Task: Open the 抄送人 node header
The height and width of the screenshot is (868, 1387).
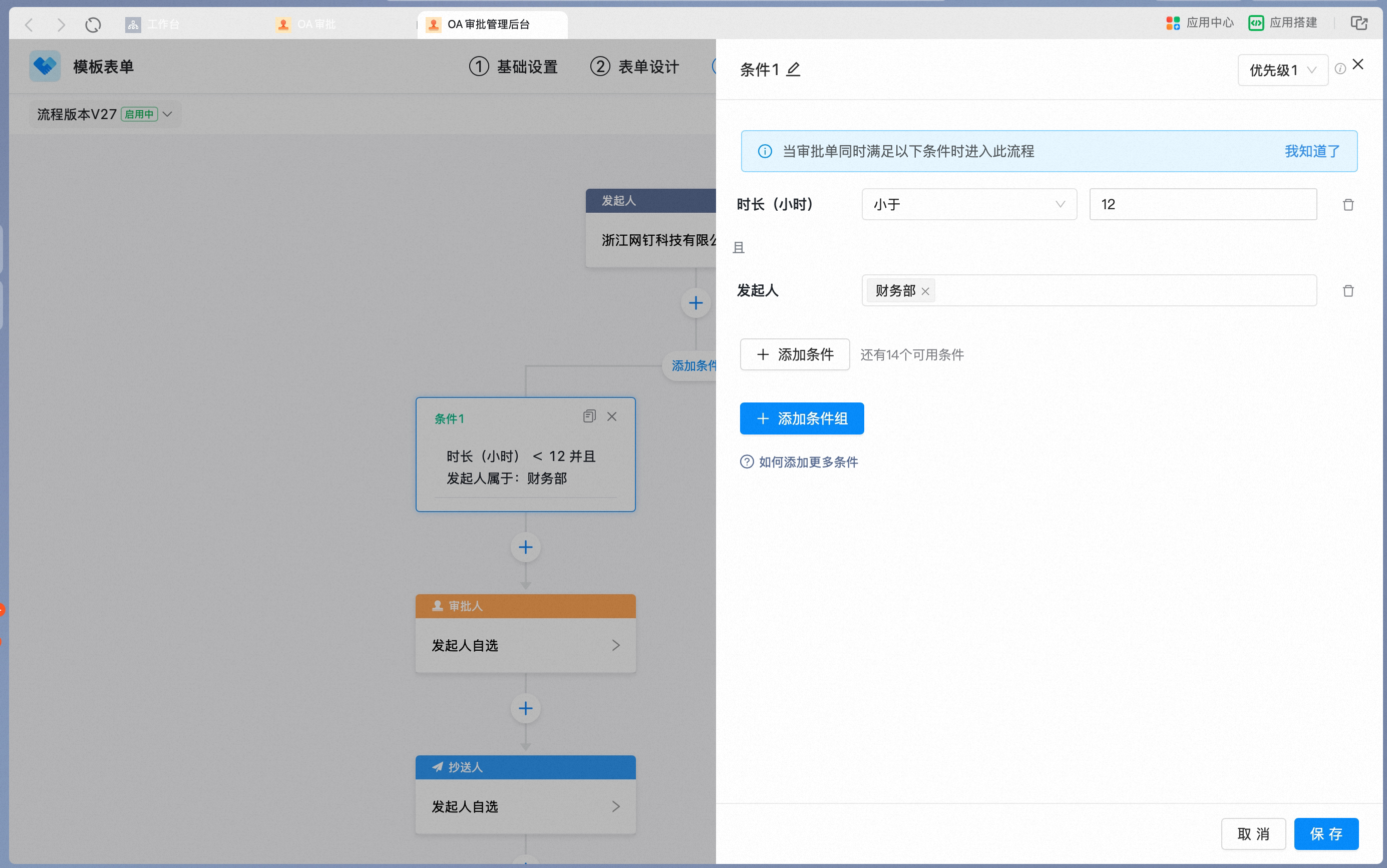Action: [525, 767]
